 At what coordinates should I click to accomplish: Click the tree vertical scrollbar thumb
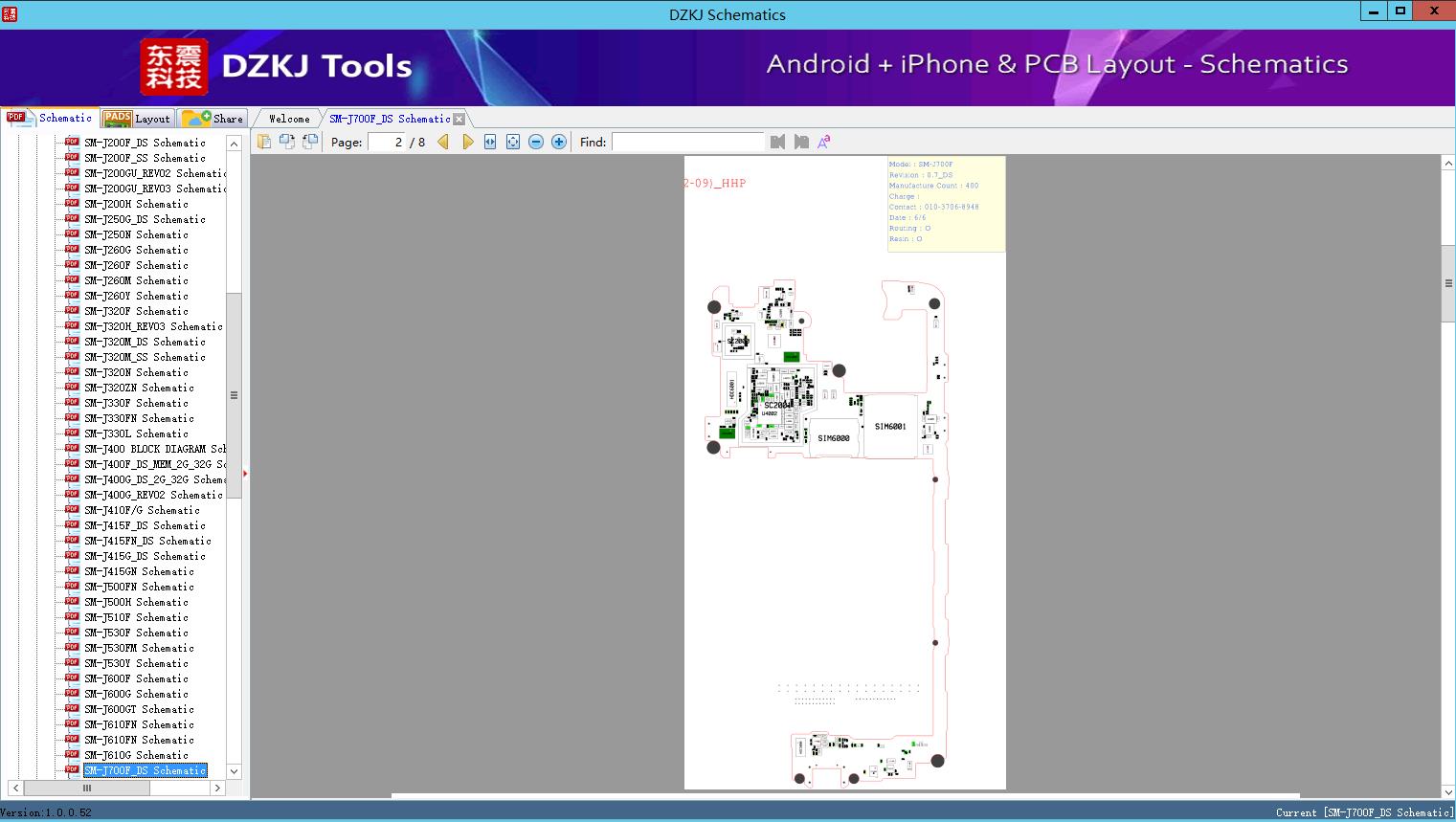(234, 394)
